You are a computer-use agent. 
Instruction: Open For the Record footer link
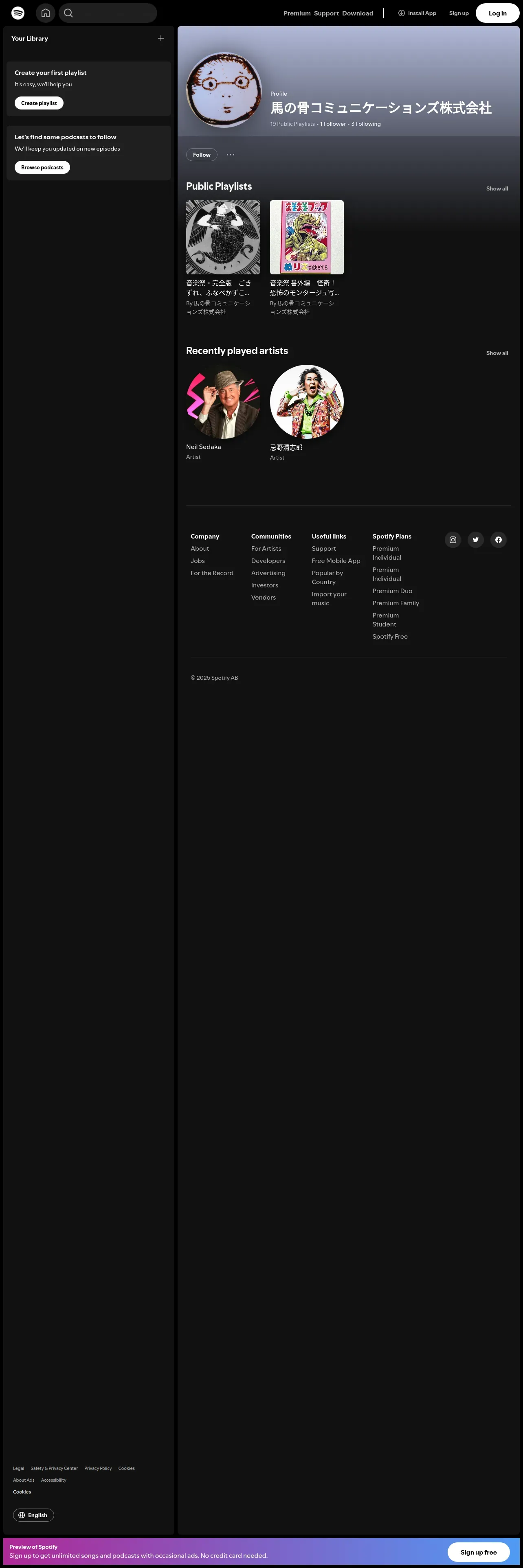tap(212, 573)
